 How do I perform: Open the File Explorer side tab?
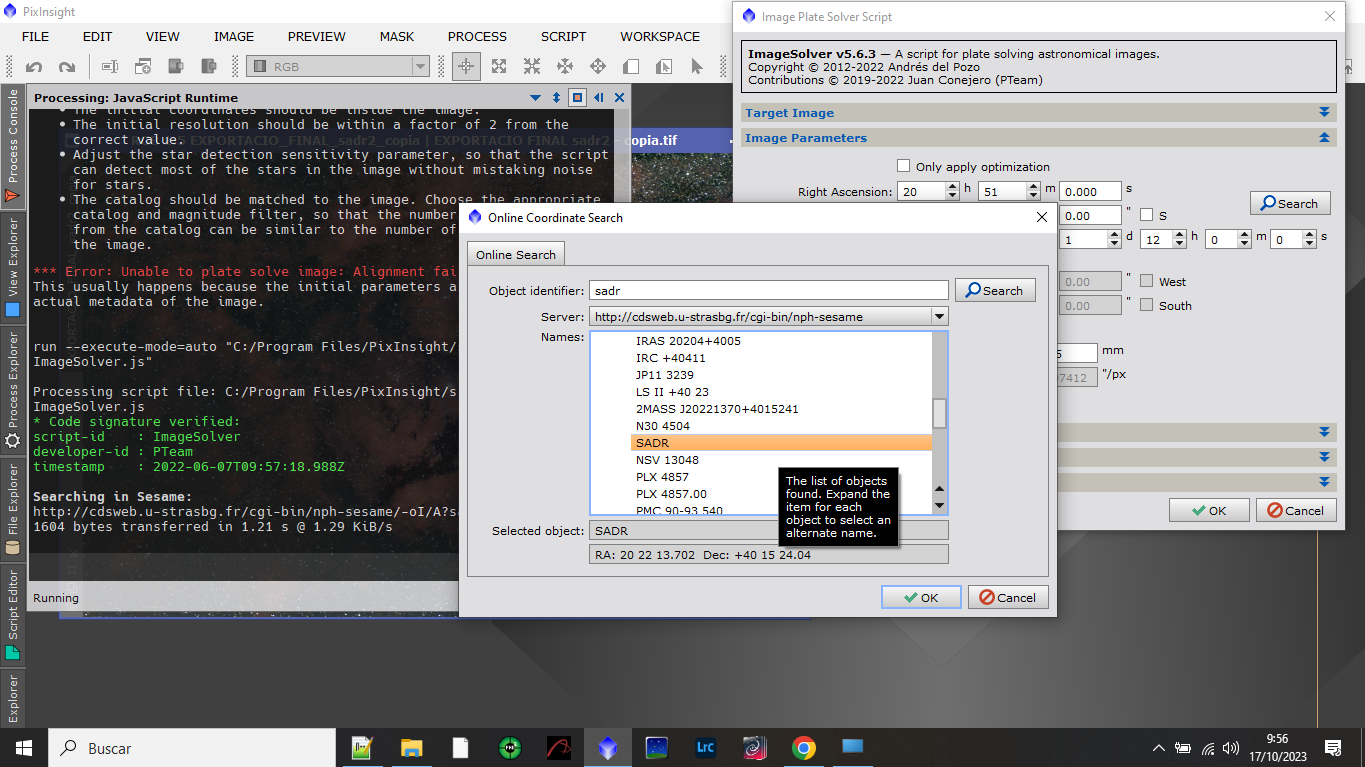coord(13,510)
